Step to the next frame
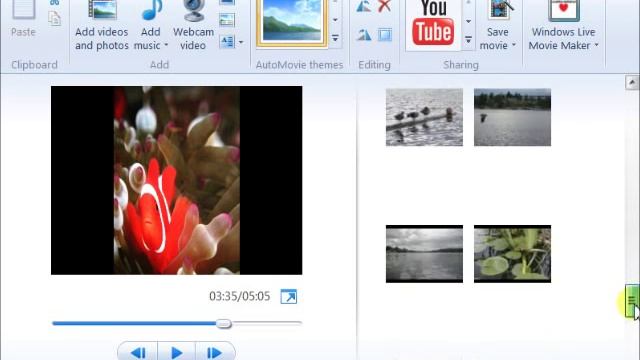 215,352
